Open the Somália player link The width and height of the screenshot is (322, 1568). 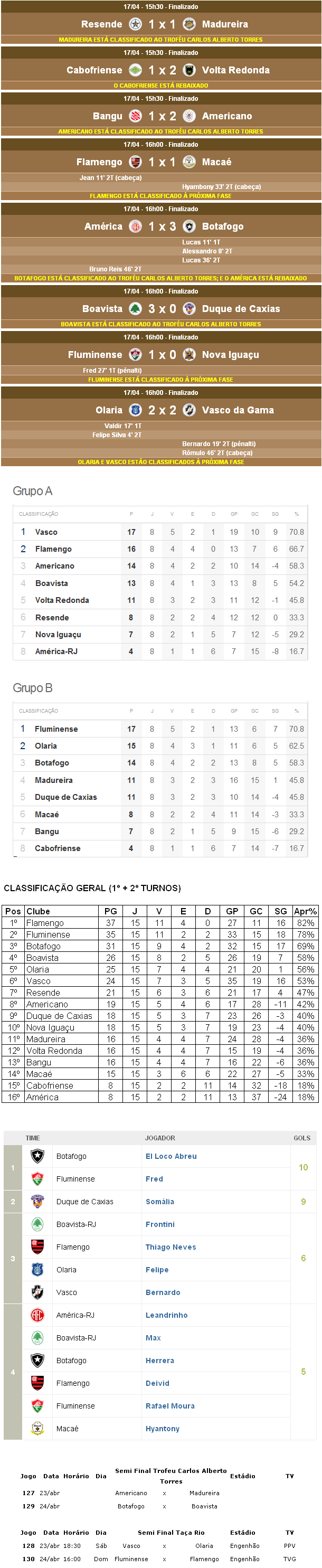159,1202
